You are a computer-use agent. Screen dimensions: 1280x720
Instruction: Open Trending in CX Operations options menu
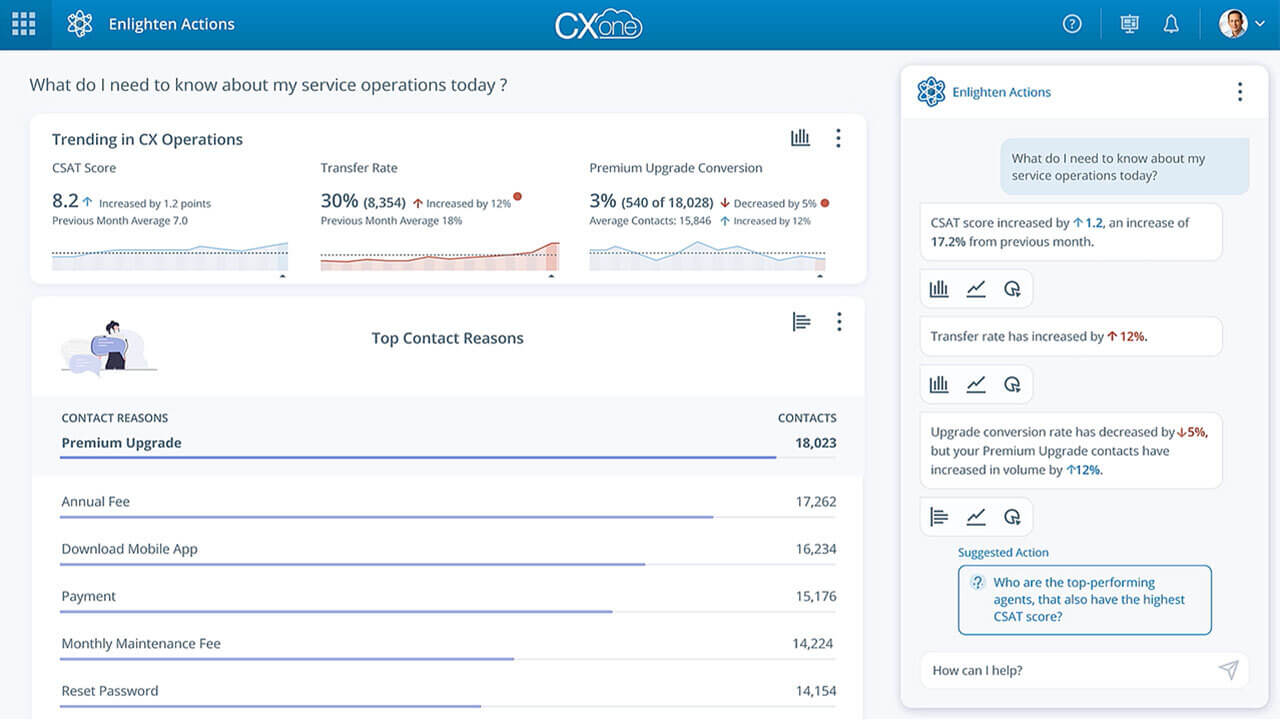tap(838, 138)
